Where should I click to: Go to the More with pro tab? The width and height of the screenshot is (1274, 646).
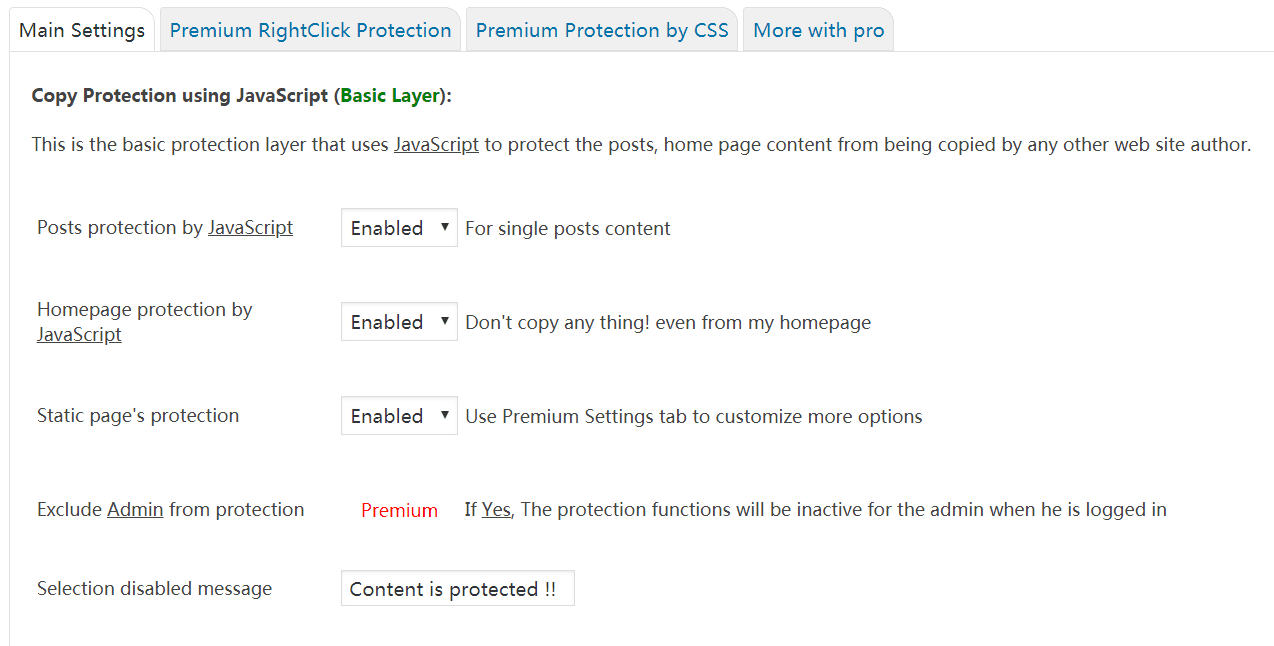coord(818,30)
